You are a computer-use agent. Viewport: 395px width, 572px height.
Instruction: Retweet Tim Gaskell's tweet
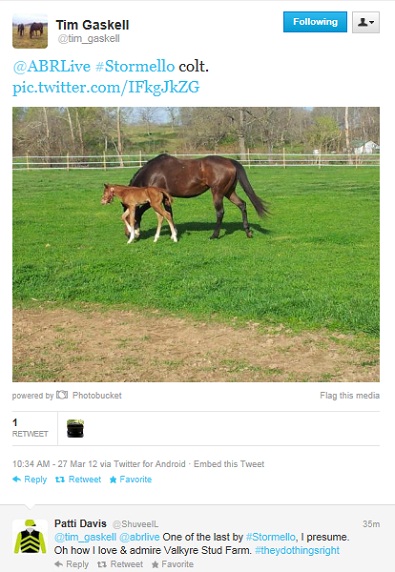78,479
